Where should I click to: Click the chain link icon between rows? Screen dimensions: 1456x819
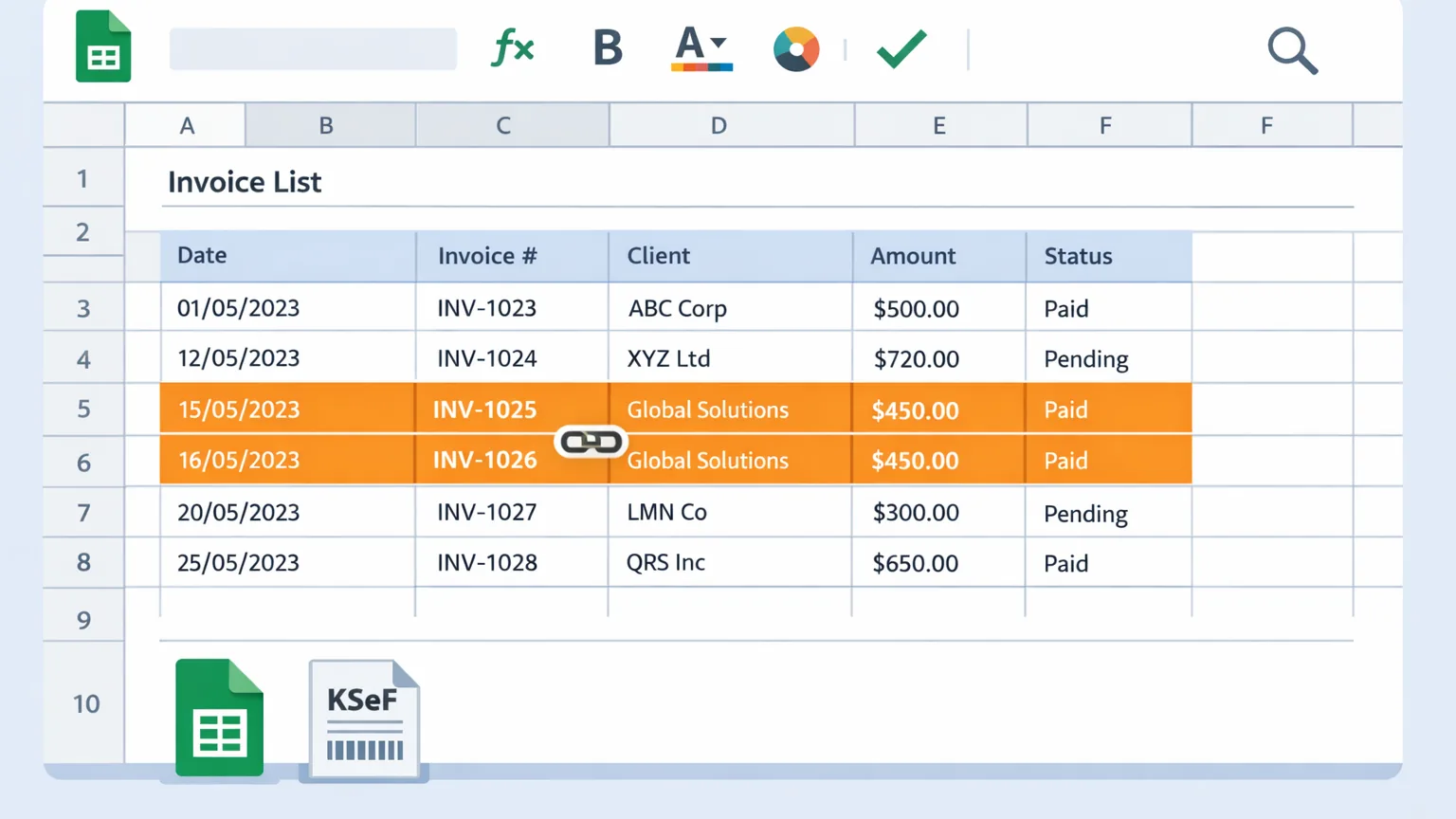(591, 442)
